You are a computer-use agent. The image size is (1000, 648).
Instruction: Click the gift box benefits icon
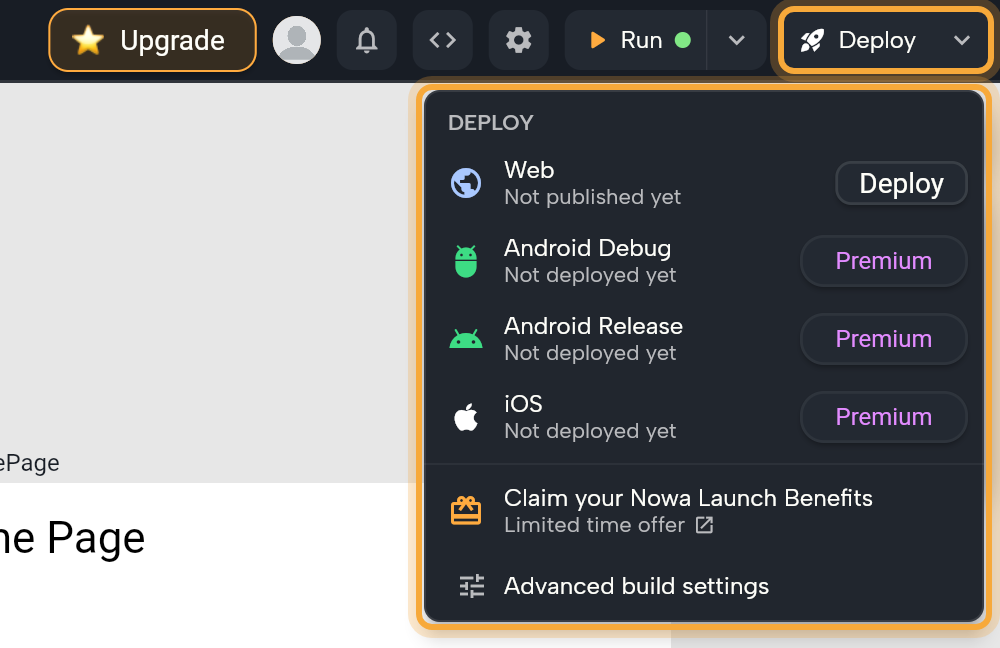coord(466,510)
